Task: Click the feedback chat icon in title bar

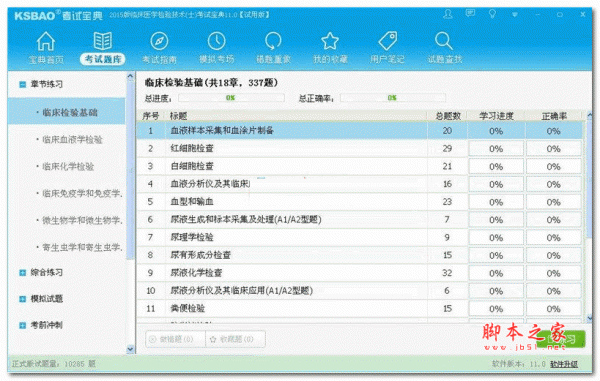Action: click(x=470, y=14)
